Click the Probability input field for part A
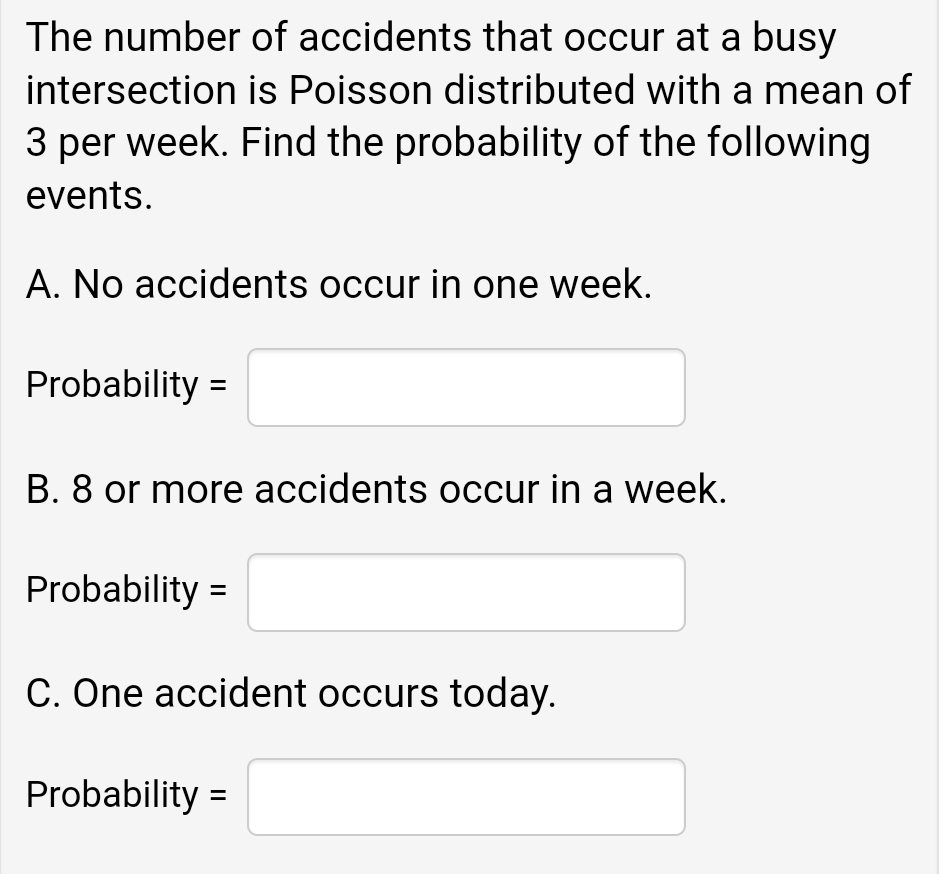Viewport: 941px width, 874px height. 466,387
